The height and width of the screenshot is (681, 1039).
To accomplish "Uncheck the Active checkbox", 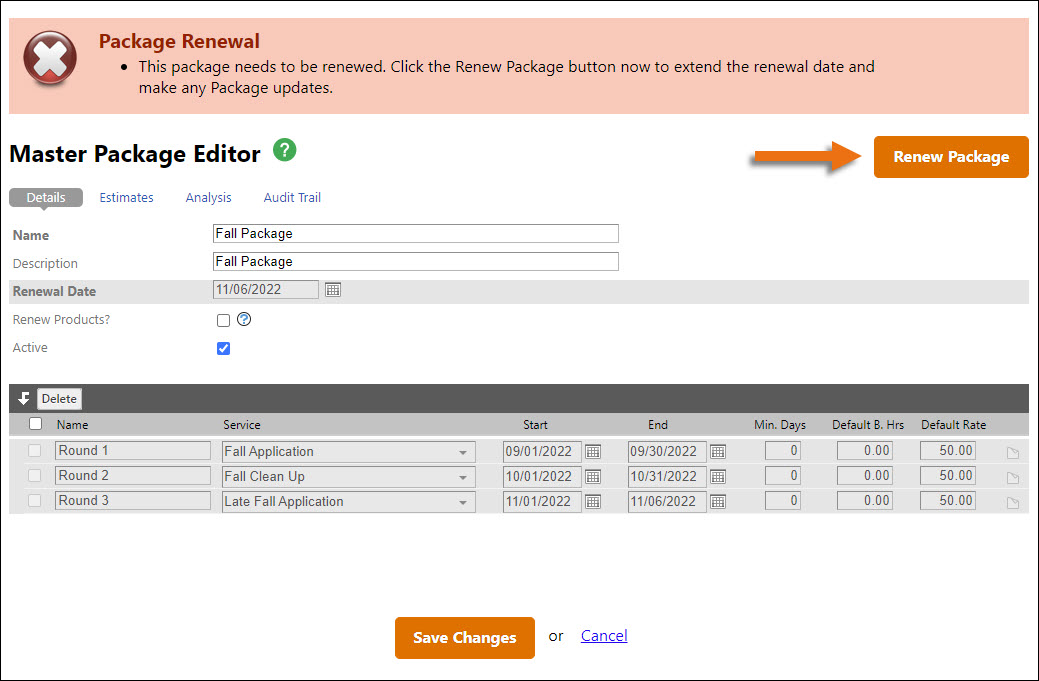I will (223, 347).
